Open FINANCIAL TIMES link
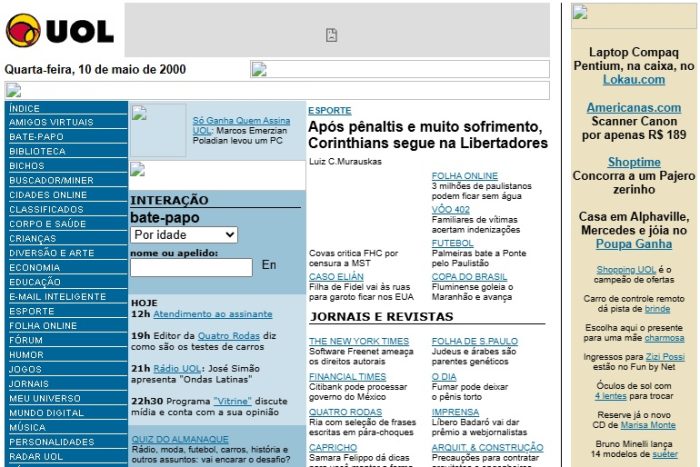 pyautogui.click(x=347, y=377)
